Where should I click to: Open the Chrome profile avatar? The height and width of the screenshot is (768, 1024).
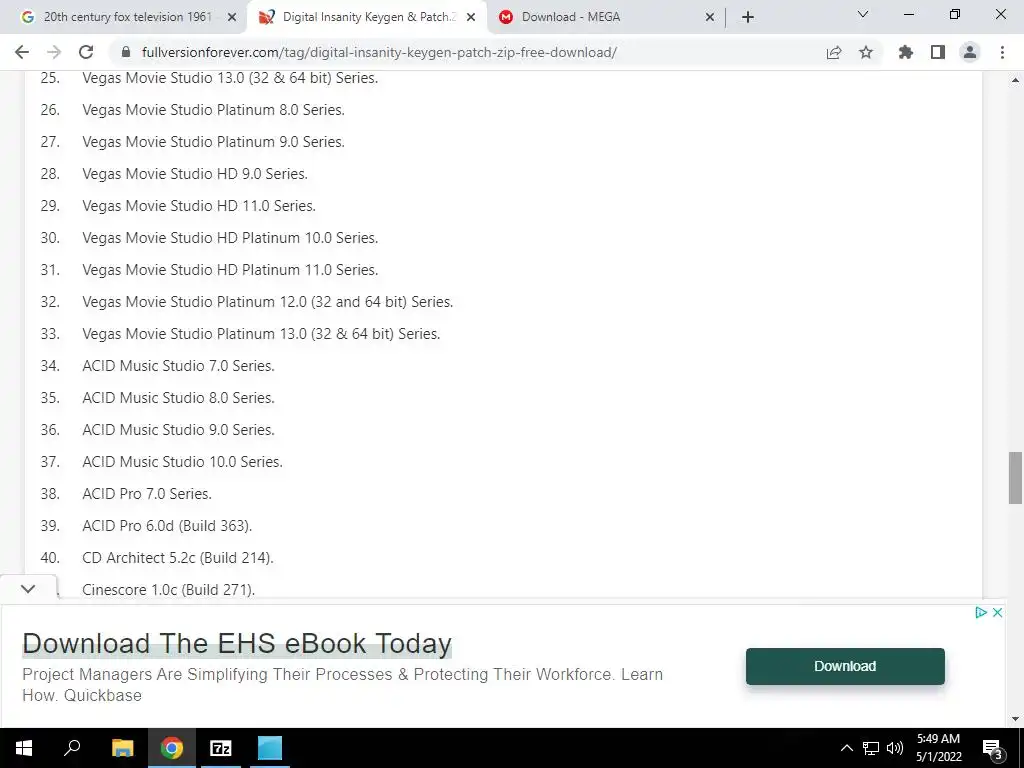click(x=970, y=52)
